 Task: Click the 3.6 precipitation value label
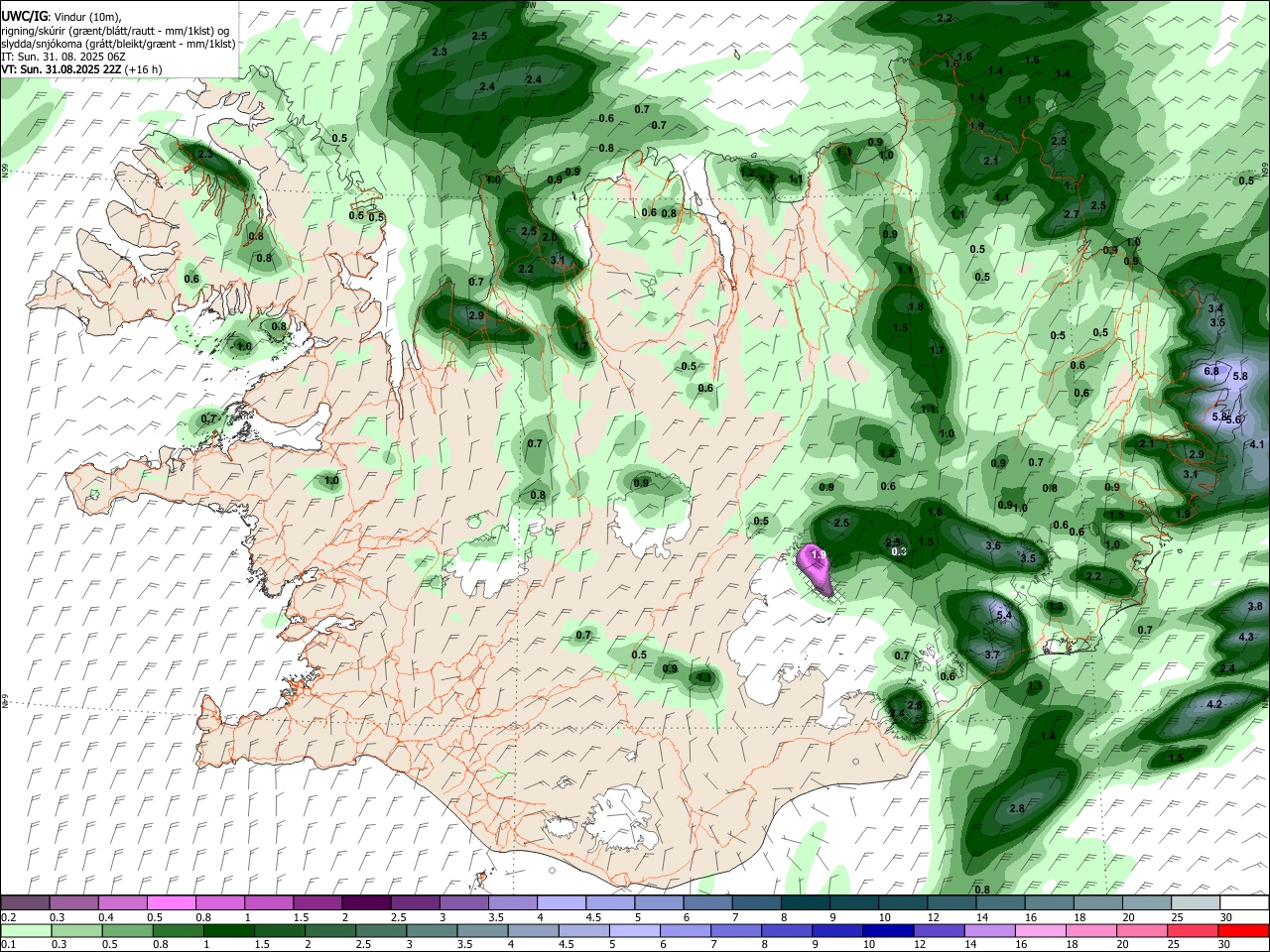click(x=993, y=546)
